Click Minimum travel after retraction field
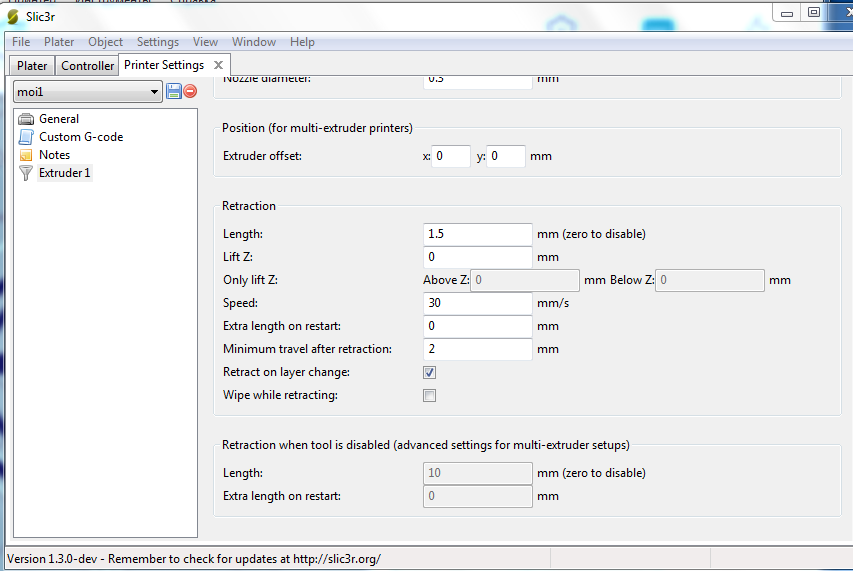The height and width of the screenshot is (571, 853). (478, 349)
